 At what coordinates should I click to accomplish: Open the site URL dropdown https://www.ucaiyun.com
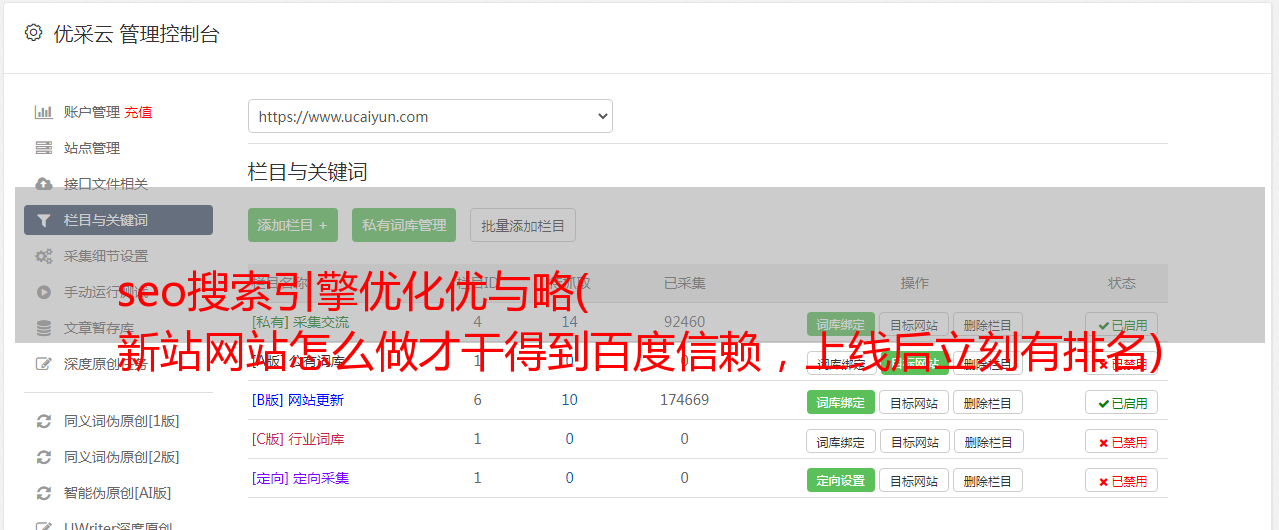tap(430, 116)
